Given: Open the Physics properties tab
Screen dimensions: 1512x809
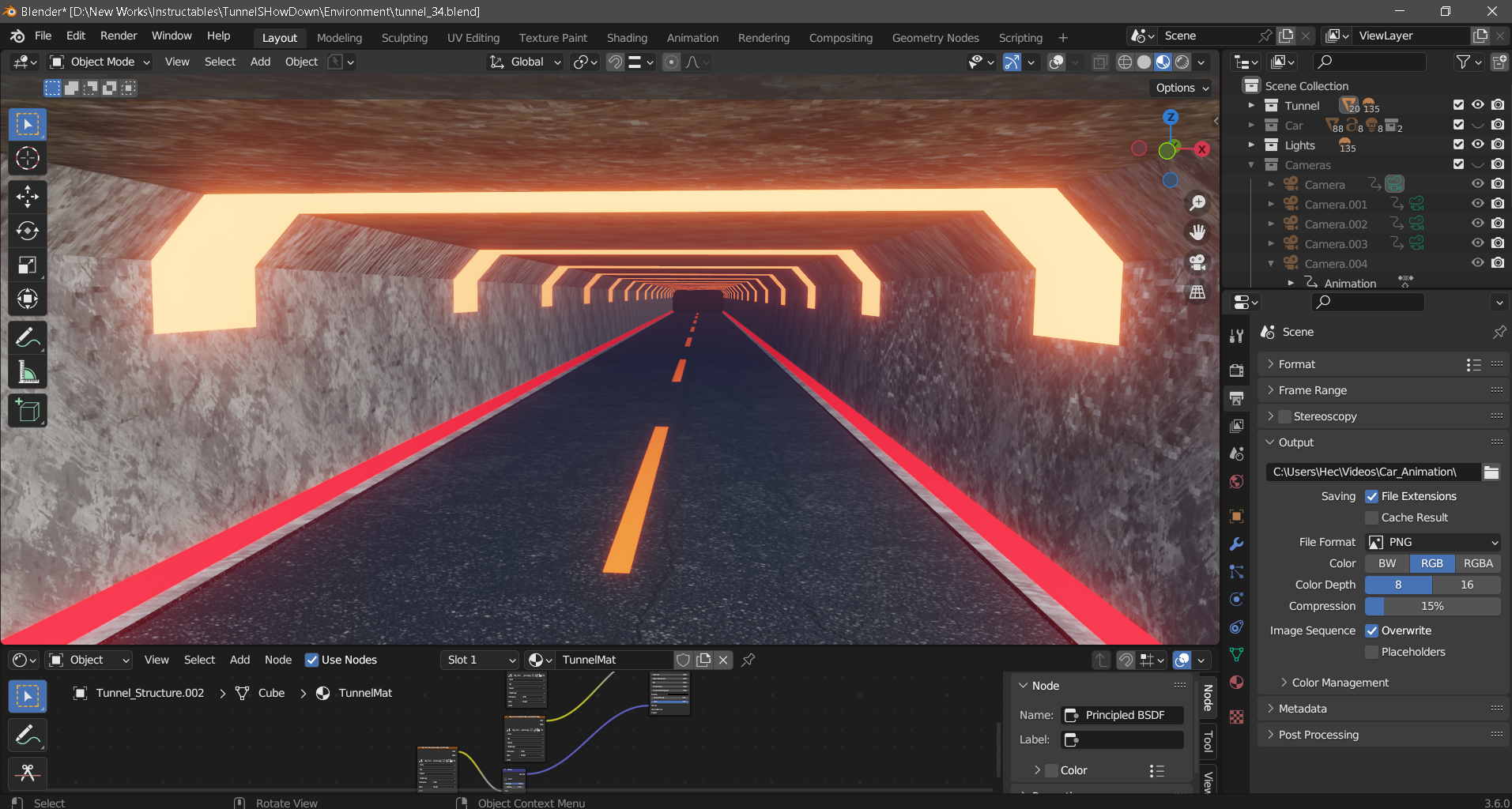Looking at the screenshot, I should 1237,600.
